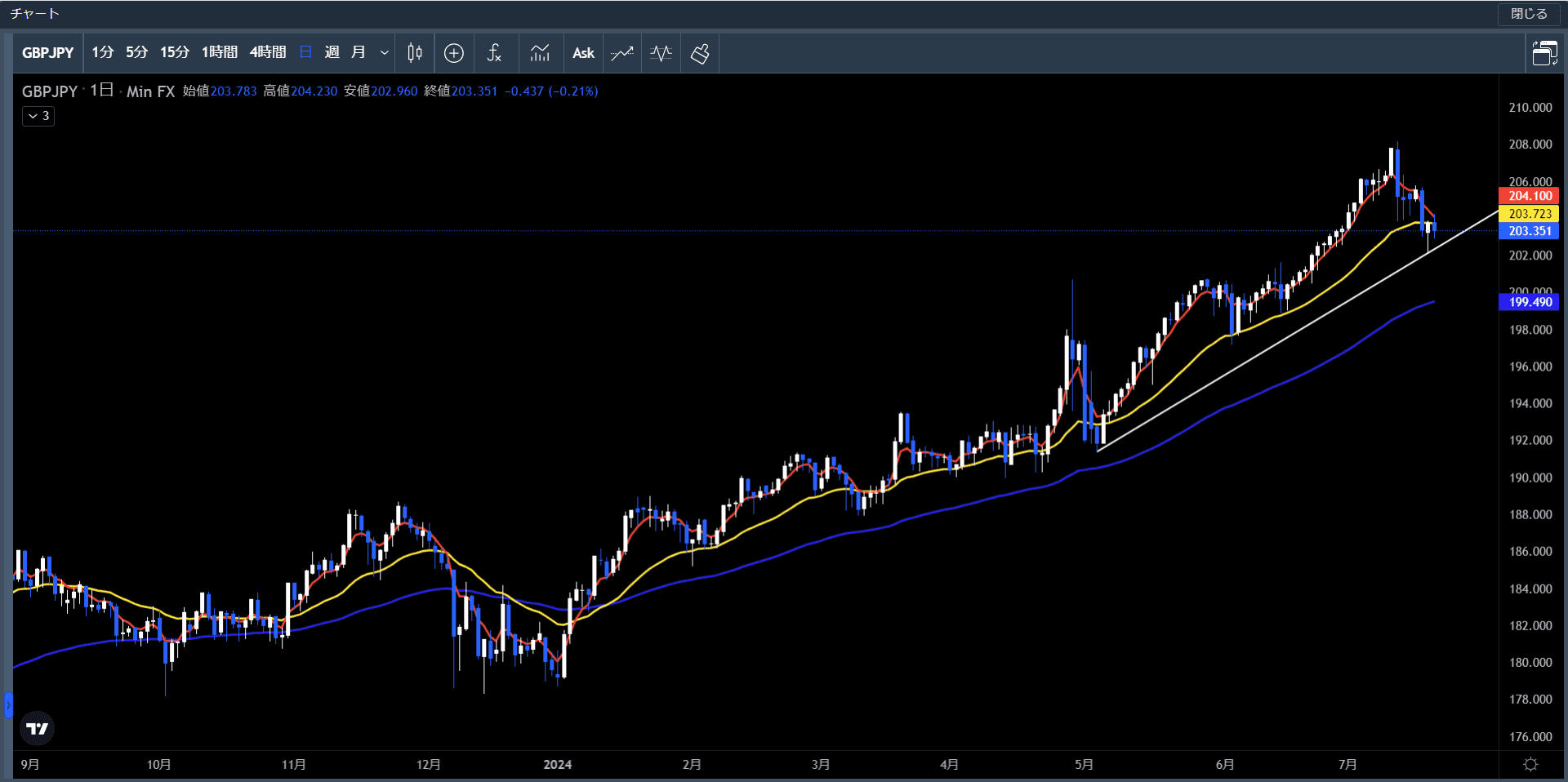Toggle the Ask price display

(x=583, y=53)
